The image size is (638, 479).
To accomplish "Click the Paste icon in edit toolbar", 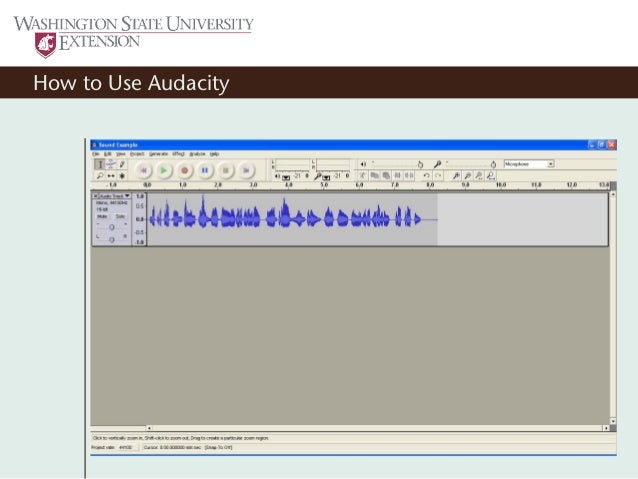I will point(386,175).
